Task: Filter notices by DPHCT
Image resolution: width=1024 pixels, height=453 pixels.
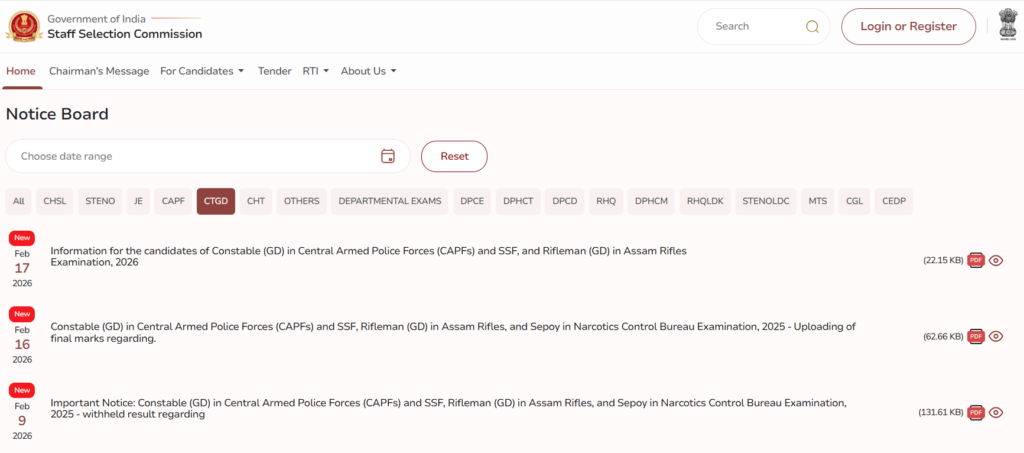Action: pyautogui.click(x=518, y=202)
